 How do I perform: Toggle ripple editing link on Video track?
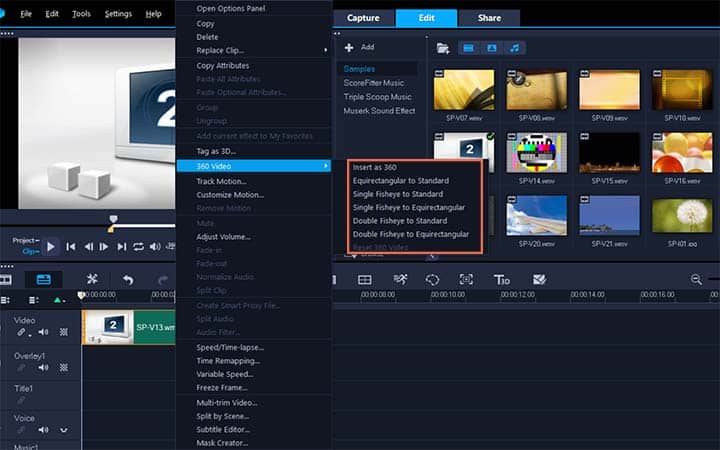click(x=22, y=332)
